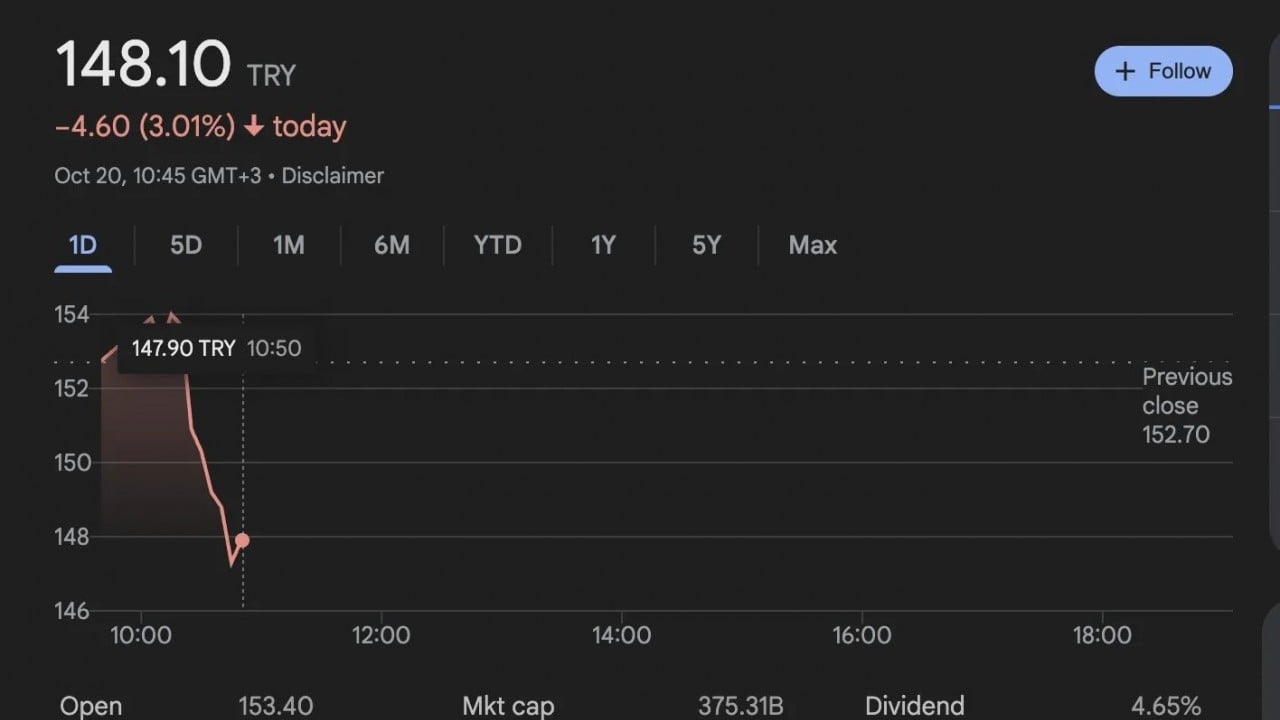Click the down arrow beside today
Viewport: 1280px width, 720px height.
254,127
